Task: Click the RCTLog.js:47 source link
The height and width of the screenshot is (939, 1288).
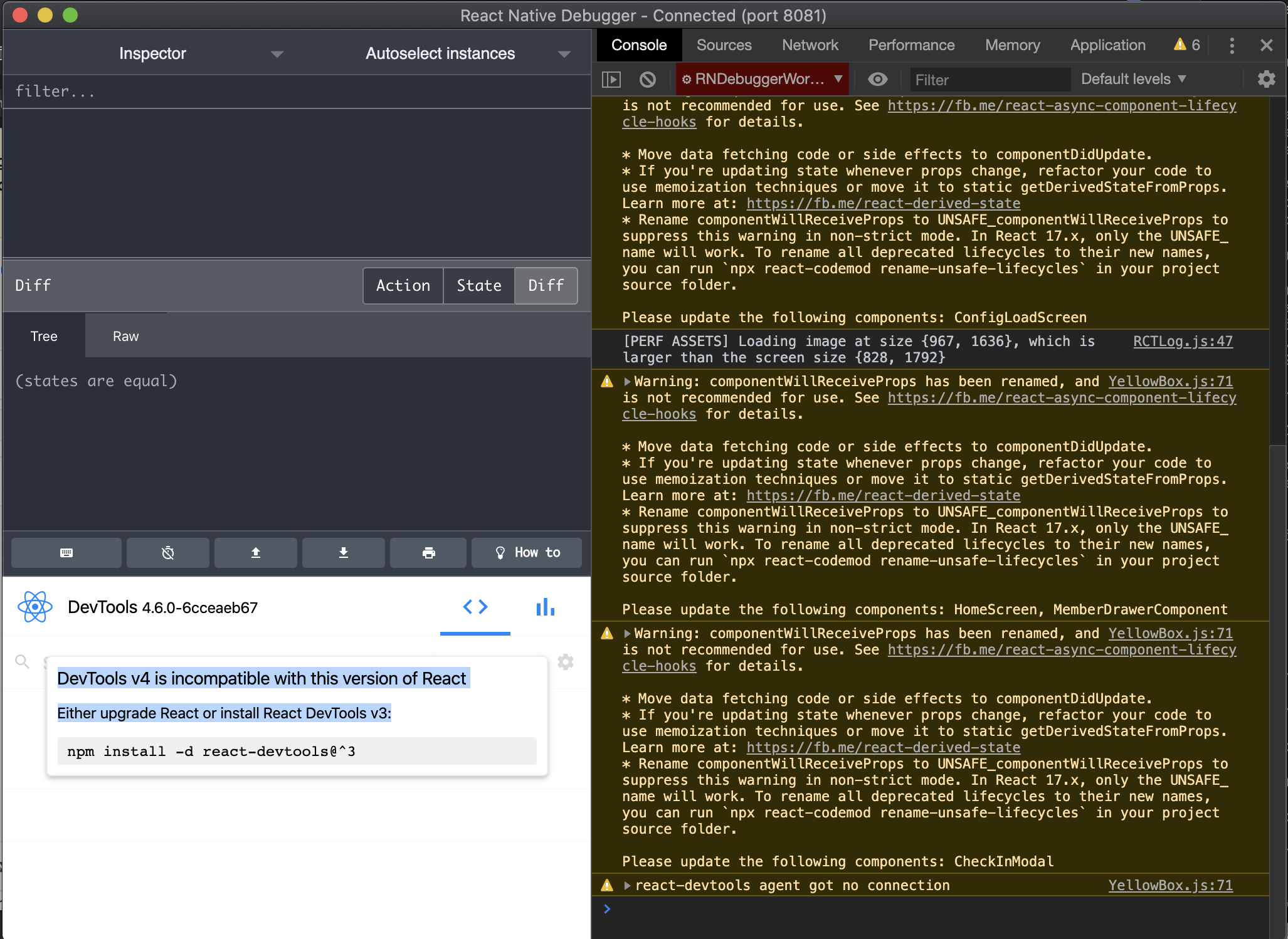Action: tap(1183, 341)
